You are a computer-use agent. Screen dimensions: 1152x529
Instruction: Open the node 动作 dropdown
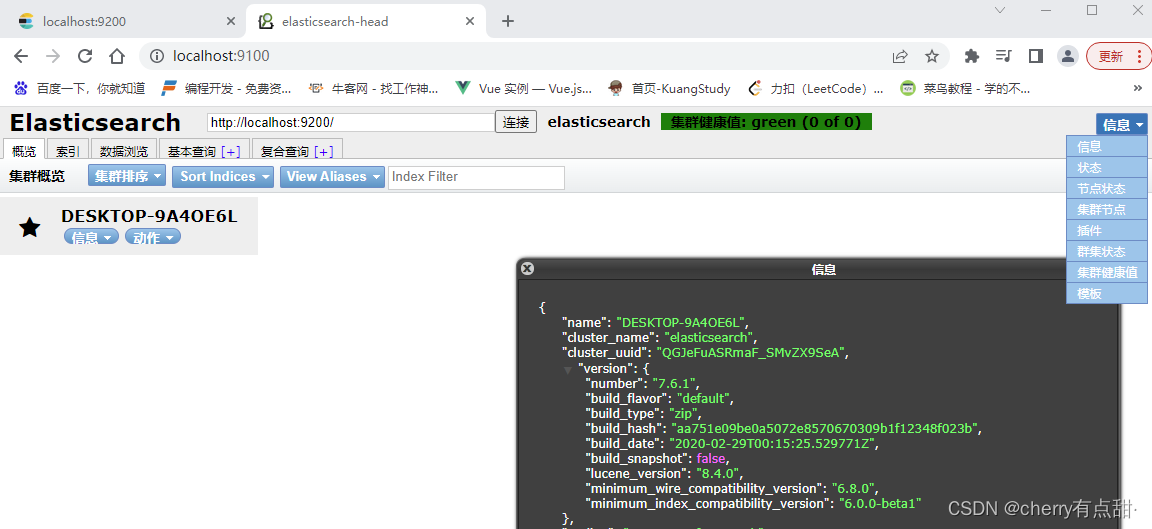tap(152, 237)
